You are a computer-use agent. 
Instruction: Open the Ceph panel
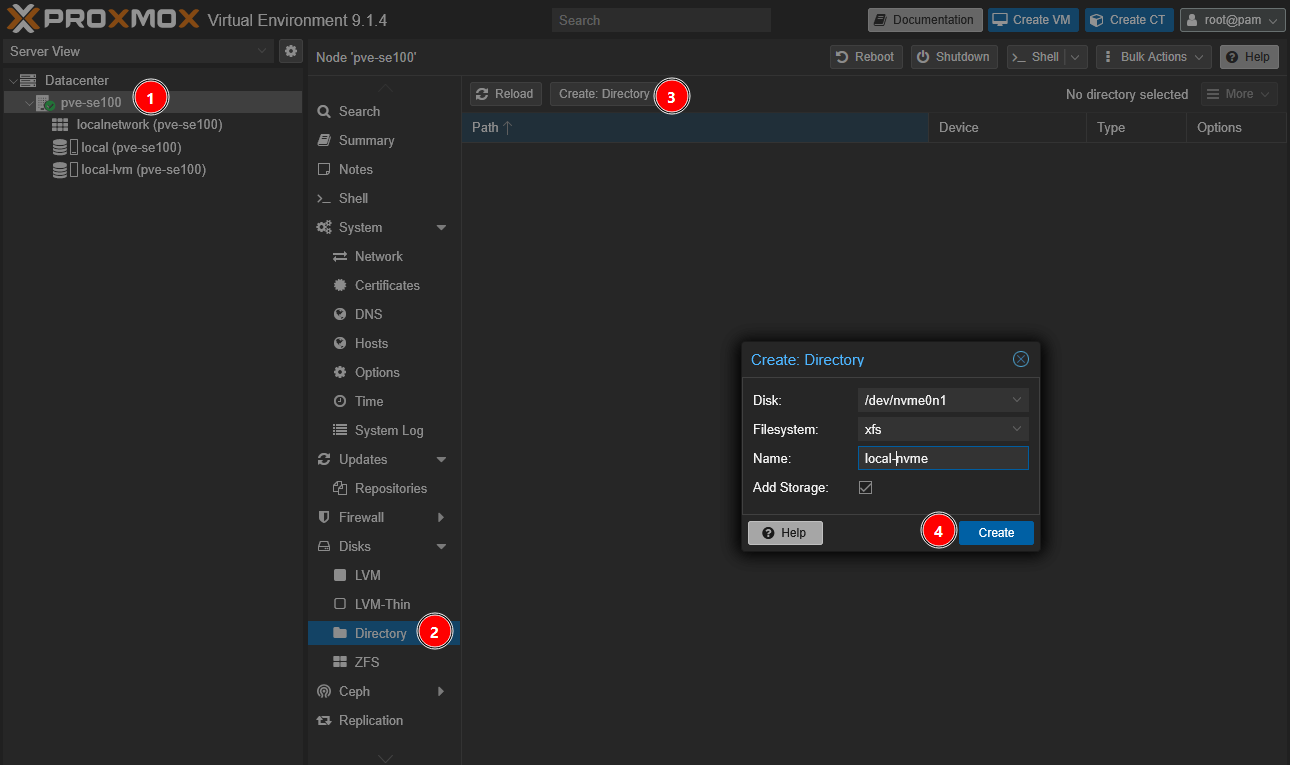coord(354,691)
